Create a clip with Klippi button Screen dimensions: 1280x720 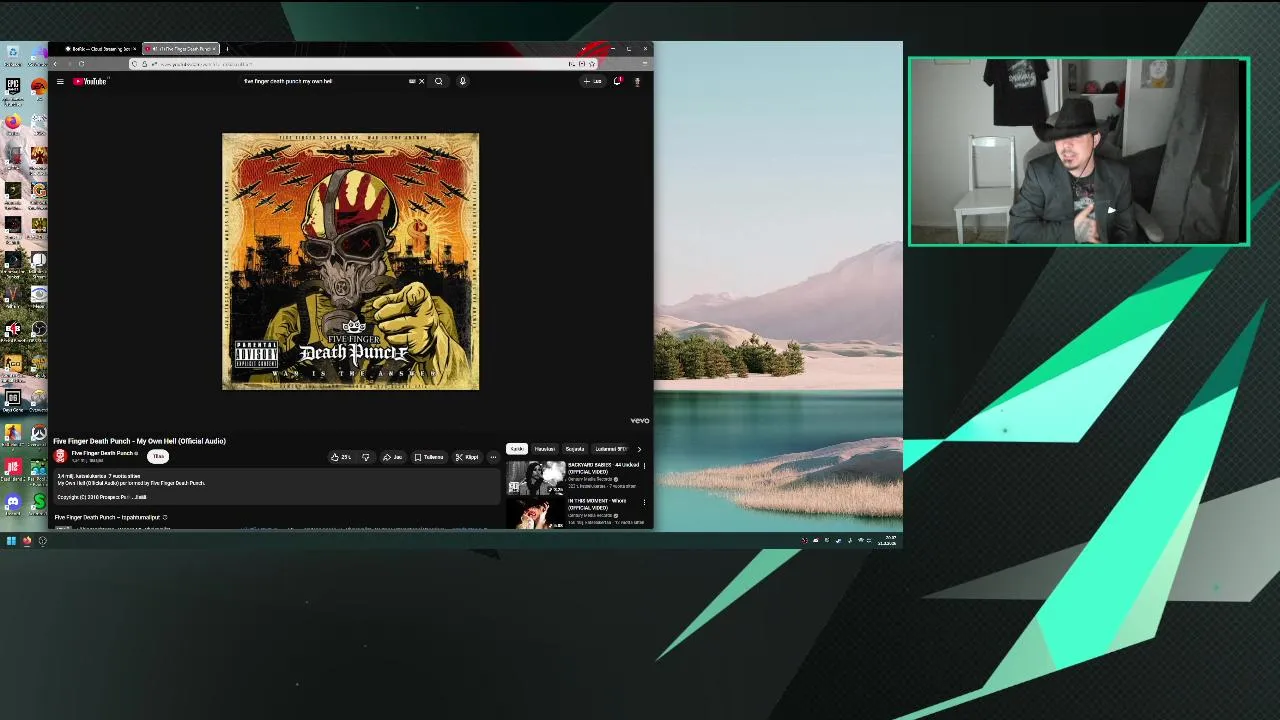click(467, 457)
